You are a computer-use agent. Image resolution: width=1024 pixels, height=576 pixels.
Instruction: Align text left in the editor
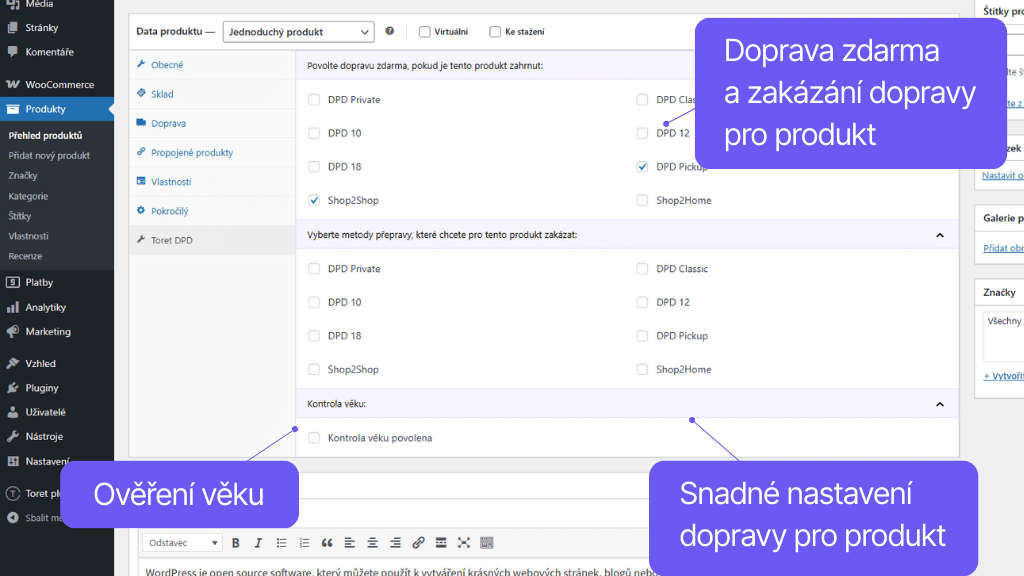pos(350,543)
